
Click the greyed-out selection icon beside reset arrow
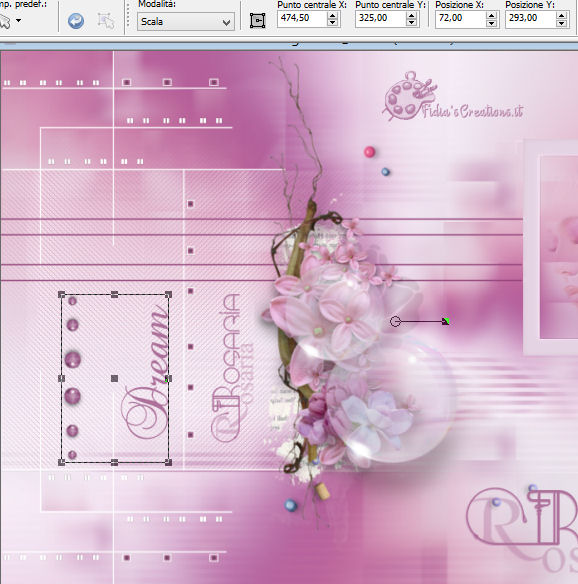coord(106,21)
